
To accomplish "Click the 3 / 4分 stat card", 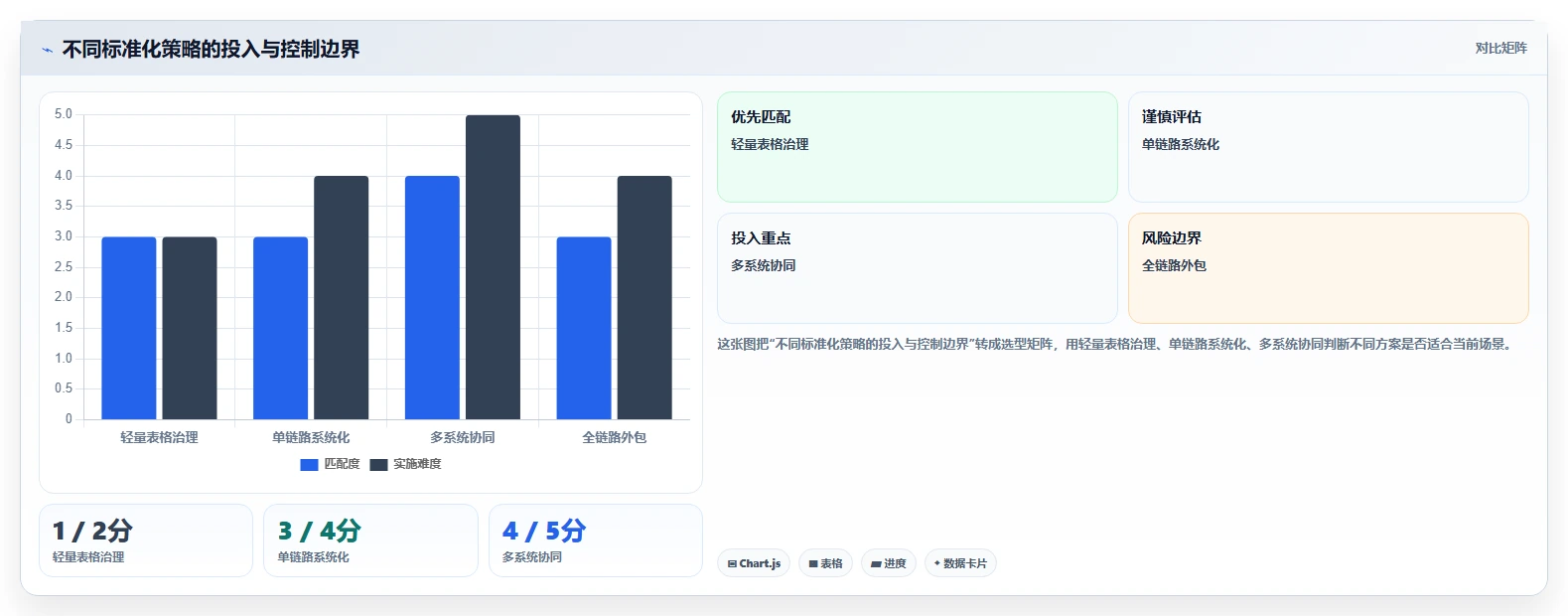I will pyautogui.click(x=370, y=540).
